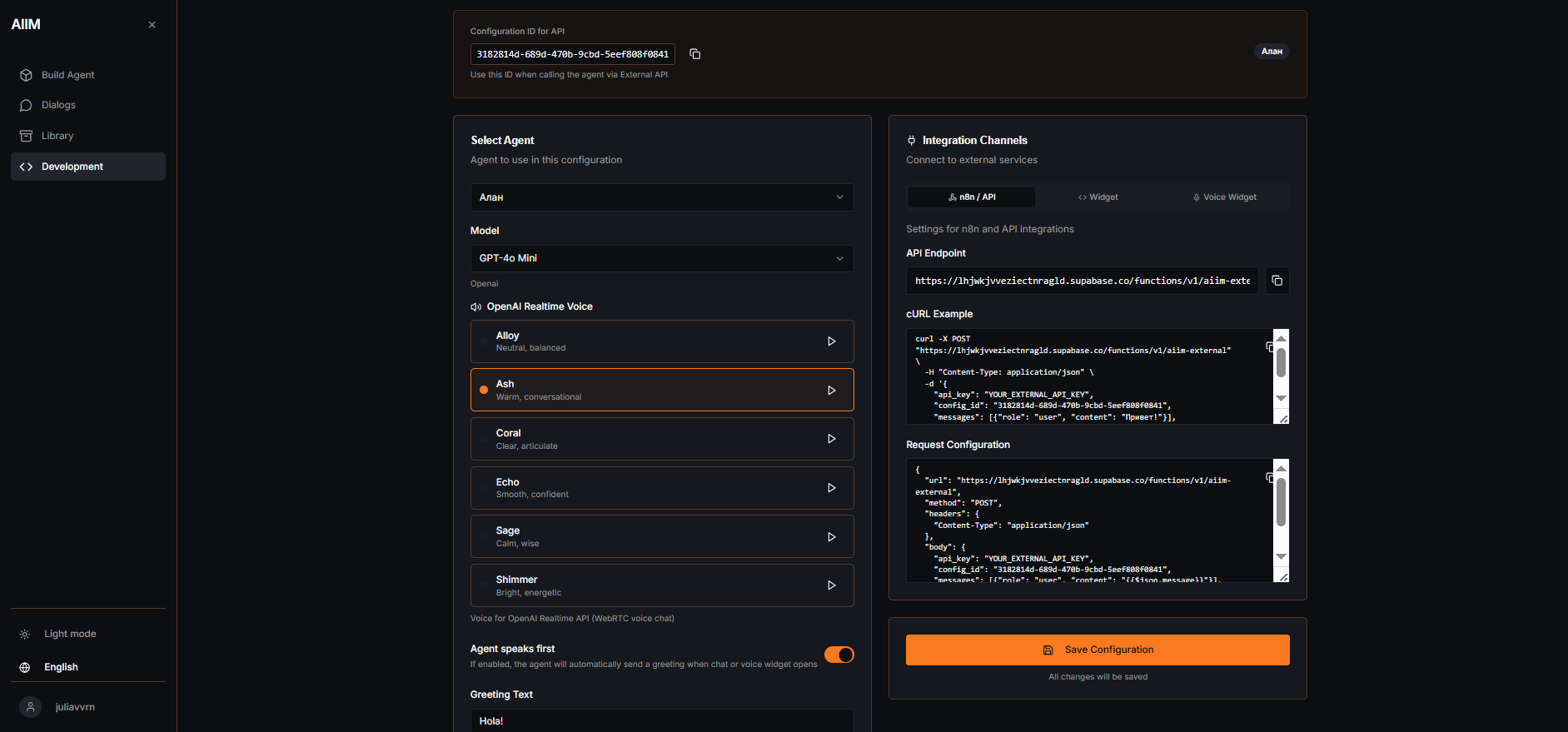Screen dimensions: 1568x732
Task: Click the "Openai" provider label
Action: pyautogui.click(x=485, y=284)
